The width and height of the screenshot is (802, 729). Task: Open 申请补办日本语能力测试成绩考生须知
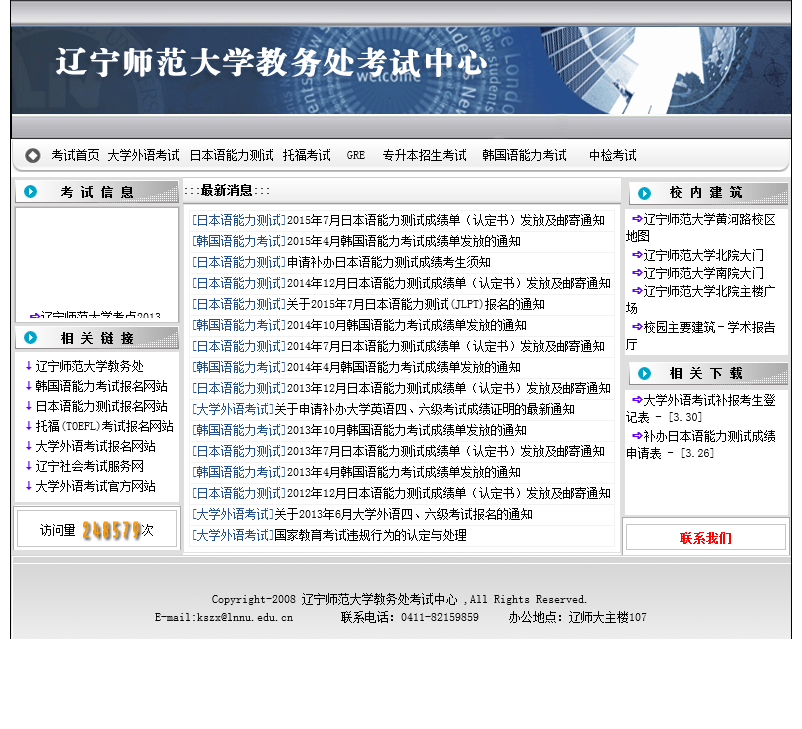(389, 262)
